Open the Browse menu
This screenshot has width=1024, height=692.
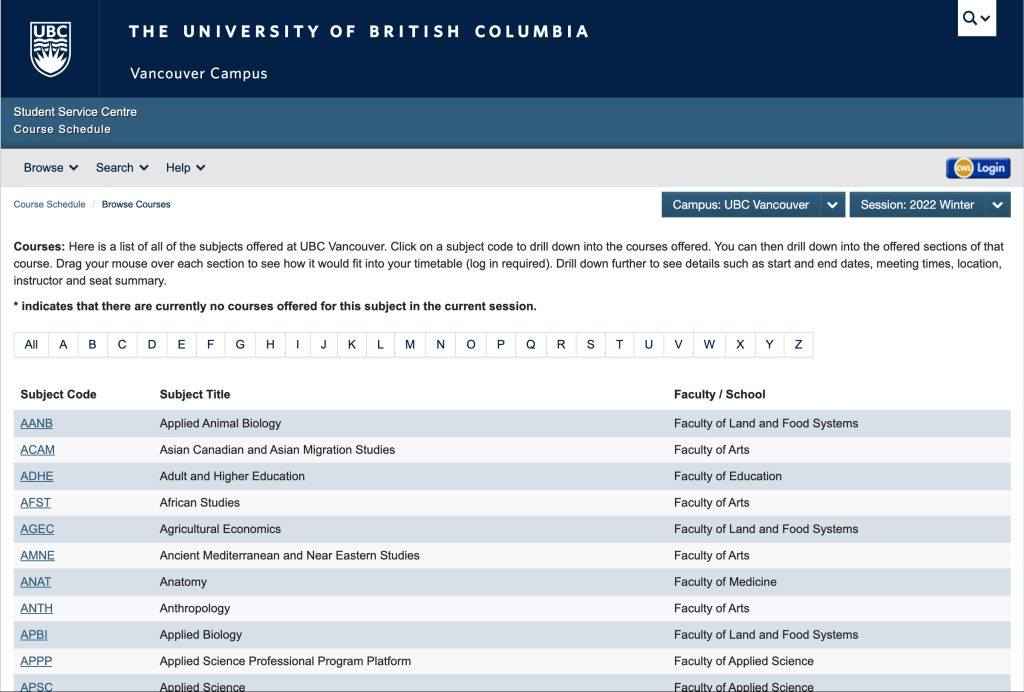click(x=51, y=168)
